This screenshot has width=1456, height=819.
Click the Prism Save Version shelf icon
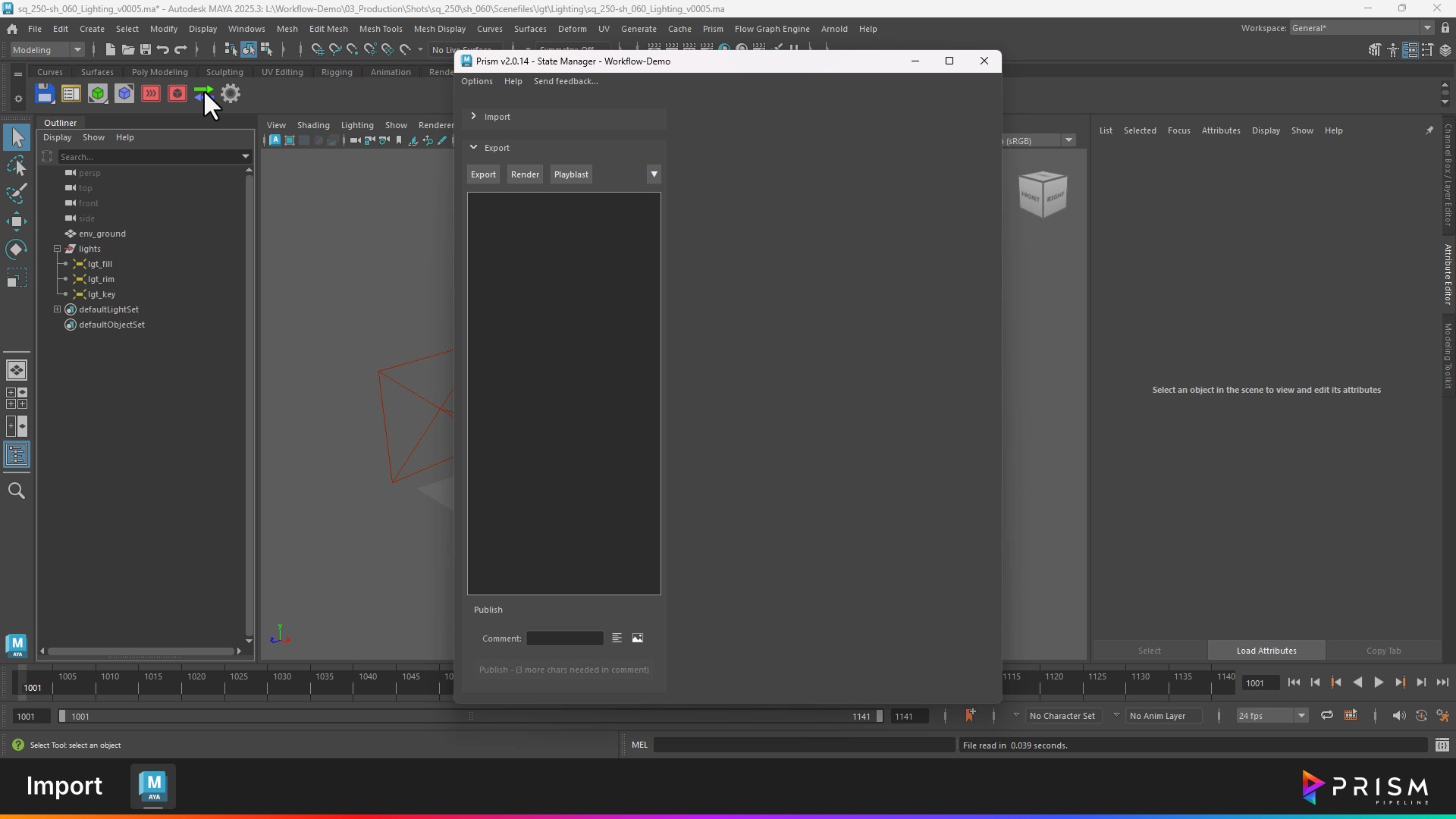[45, 93]
